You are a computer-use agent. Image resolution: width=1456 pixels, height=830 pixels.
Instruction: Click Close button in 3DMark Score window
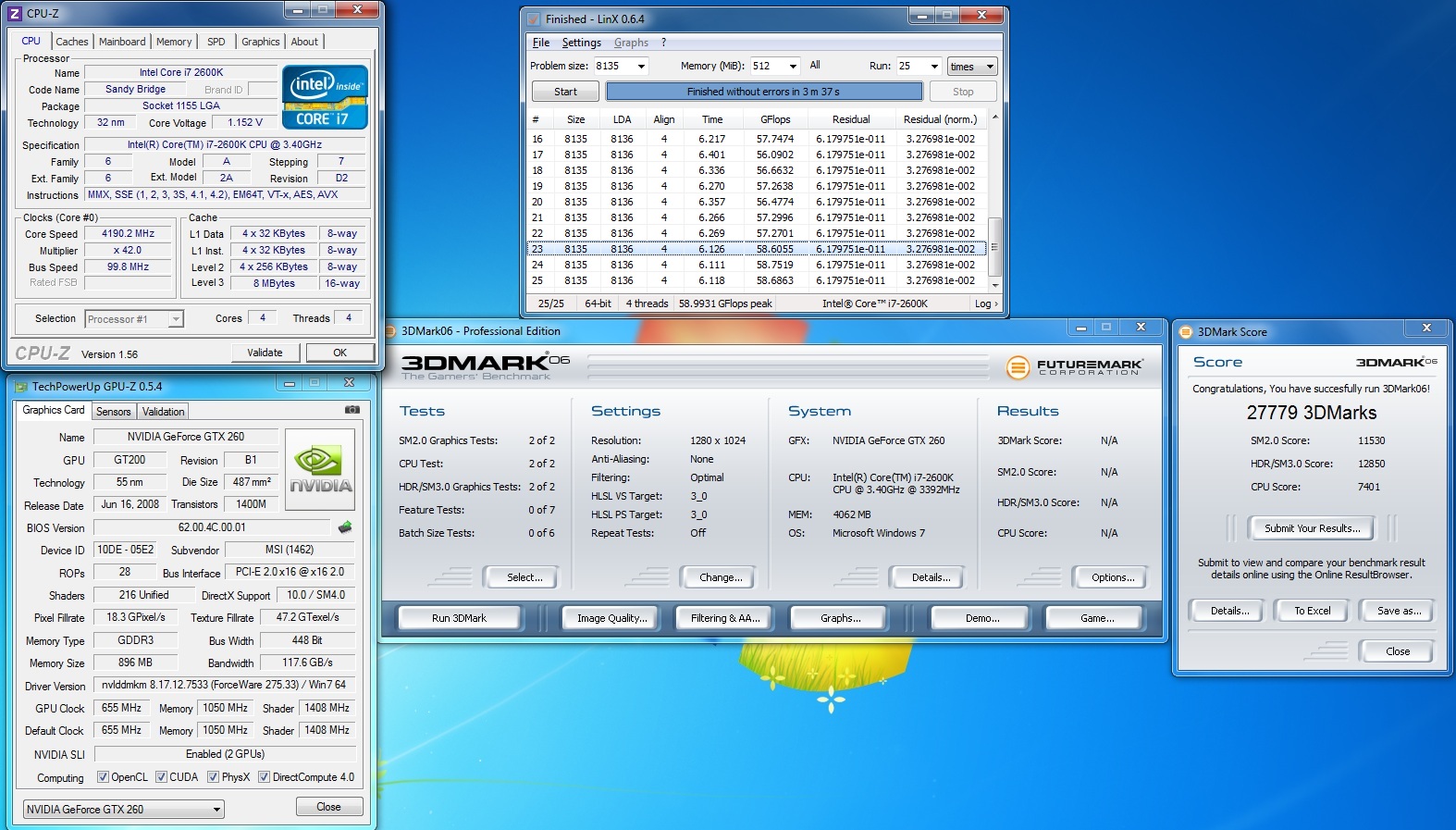1398,651
